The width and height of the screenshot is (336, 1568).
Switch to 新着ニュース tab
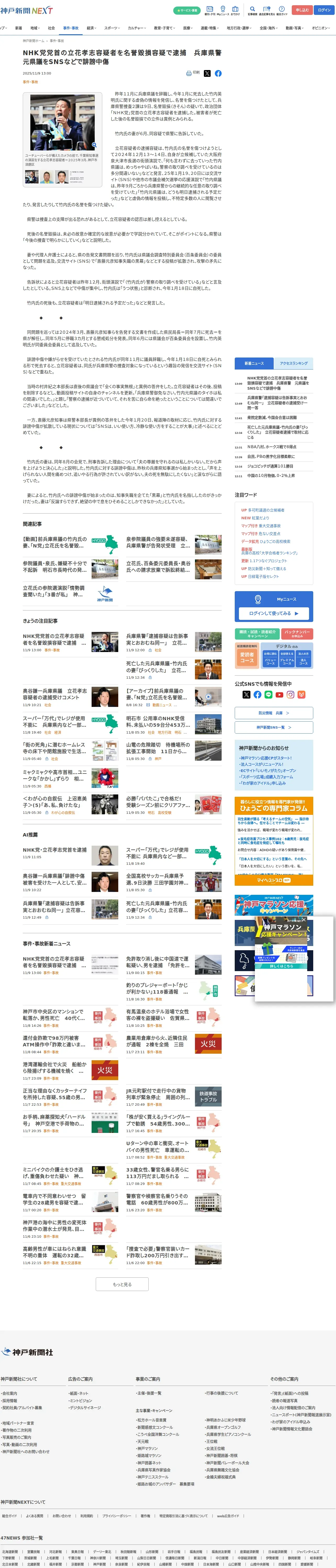coord(254,364)
